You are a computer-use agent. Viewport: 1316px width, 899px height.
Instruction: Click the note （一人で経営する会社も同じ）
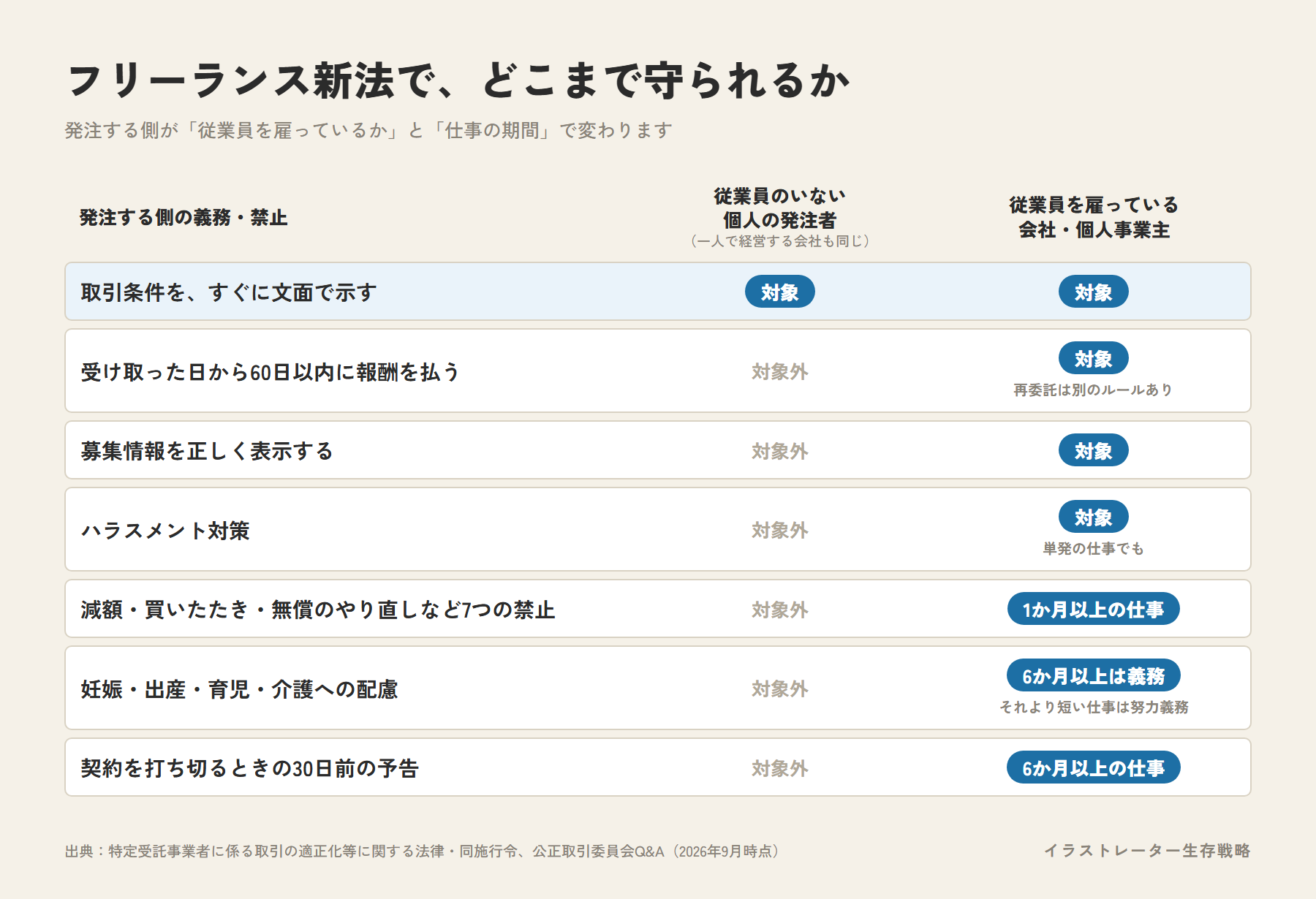779,241
